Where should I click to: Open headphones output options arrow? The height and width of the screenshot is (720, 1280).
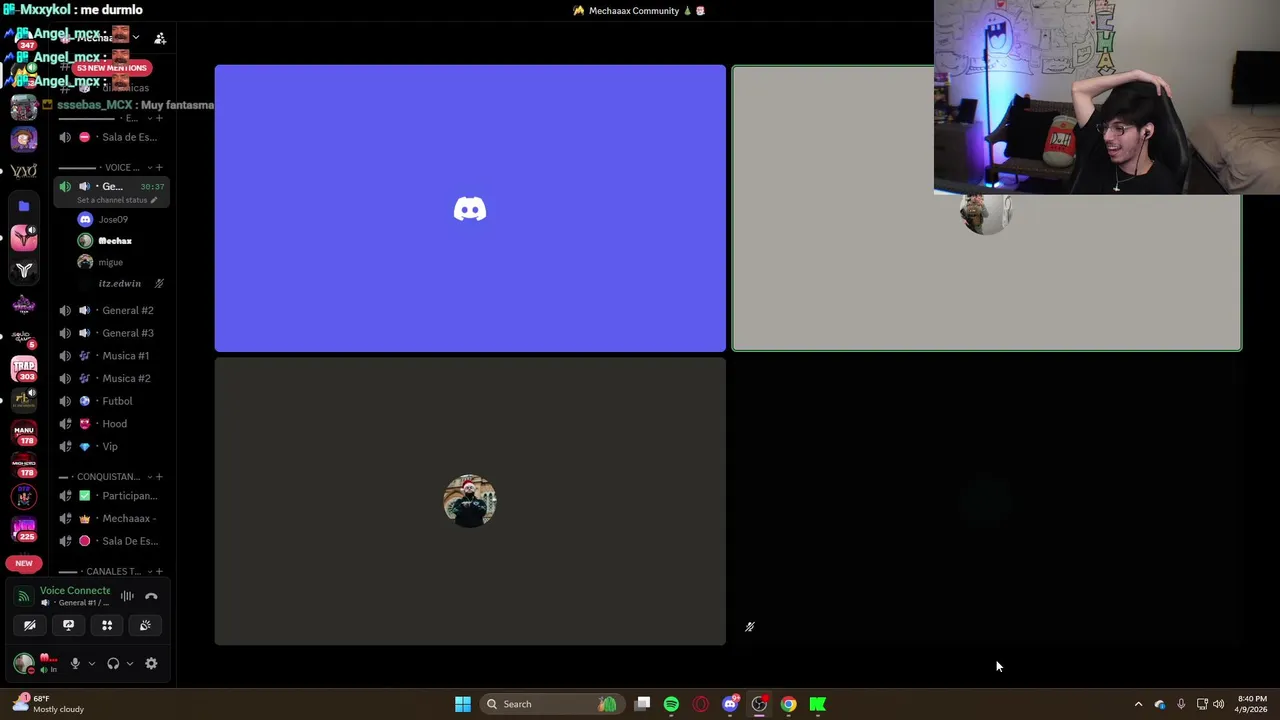click(129, 663)
